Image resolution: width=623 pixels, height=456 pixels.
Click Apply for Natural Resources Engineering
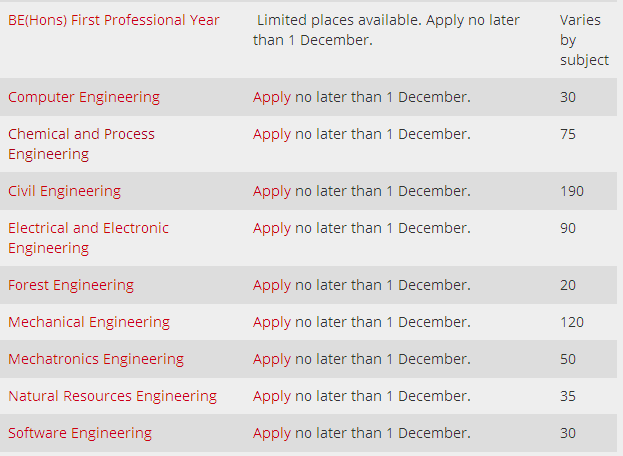point(272,396)
